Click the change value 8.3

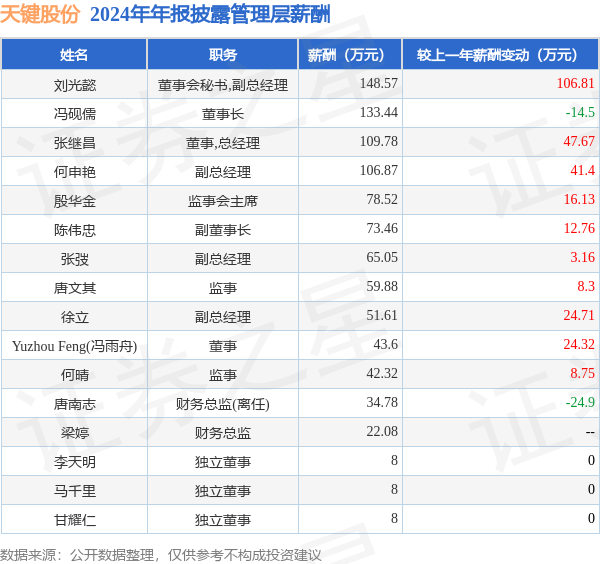586,286
